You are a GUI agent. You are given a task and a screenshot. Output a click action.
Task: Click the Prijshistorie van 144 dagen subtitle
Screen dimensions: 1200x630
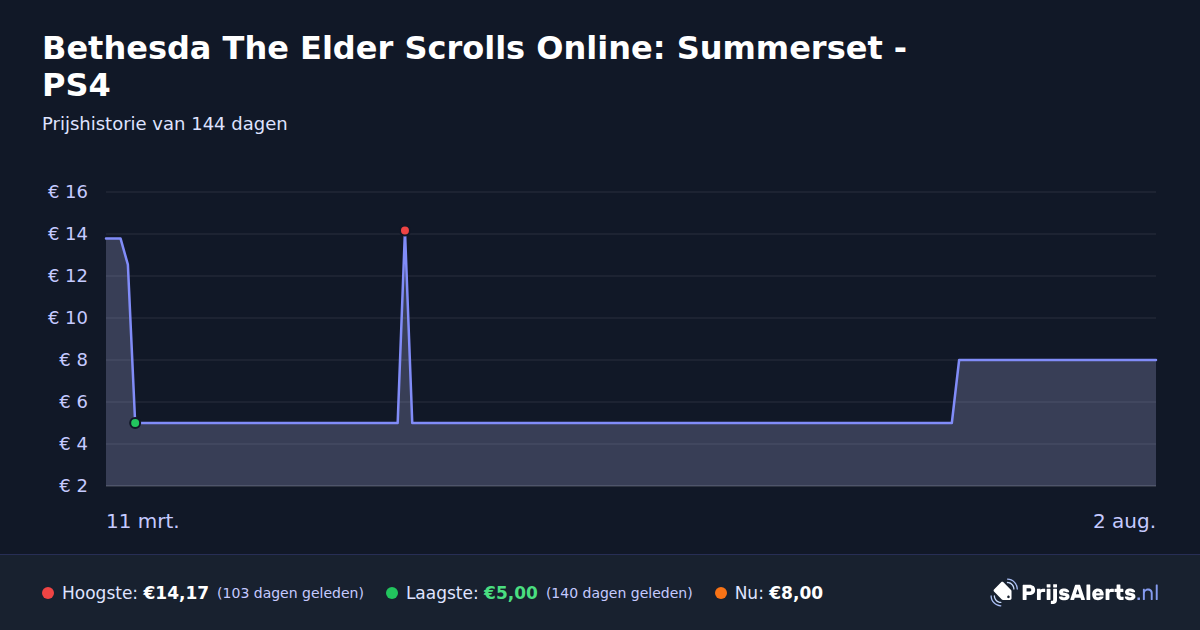pyautogui.click(x=165, y=124)
